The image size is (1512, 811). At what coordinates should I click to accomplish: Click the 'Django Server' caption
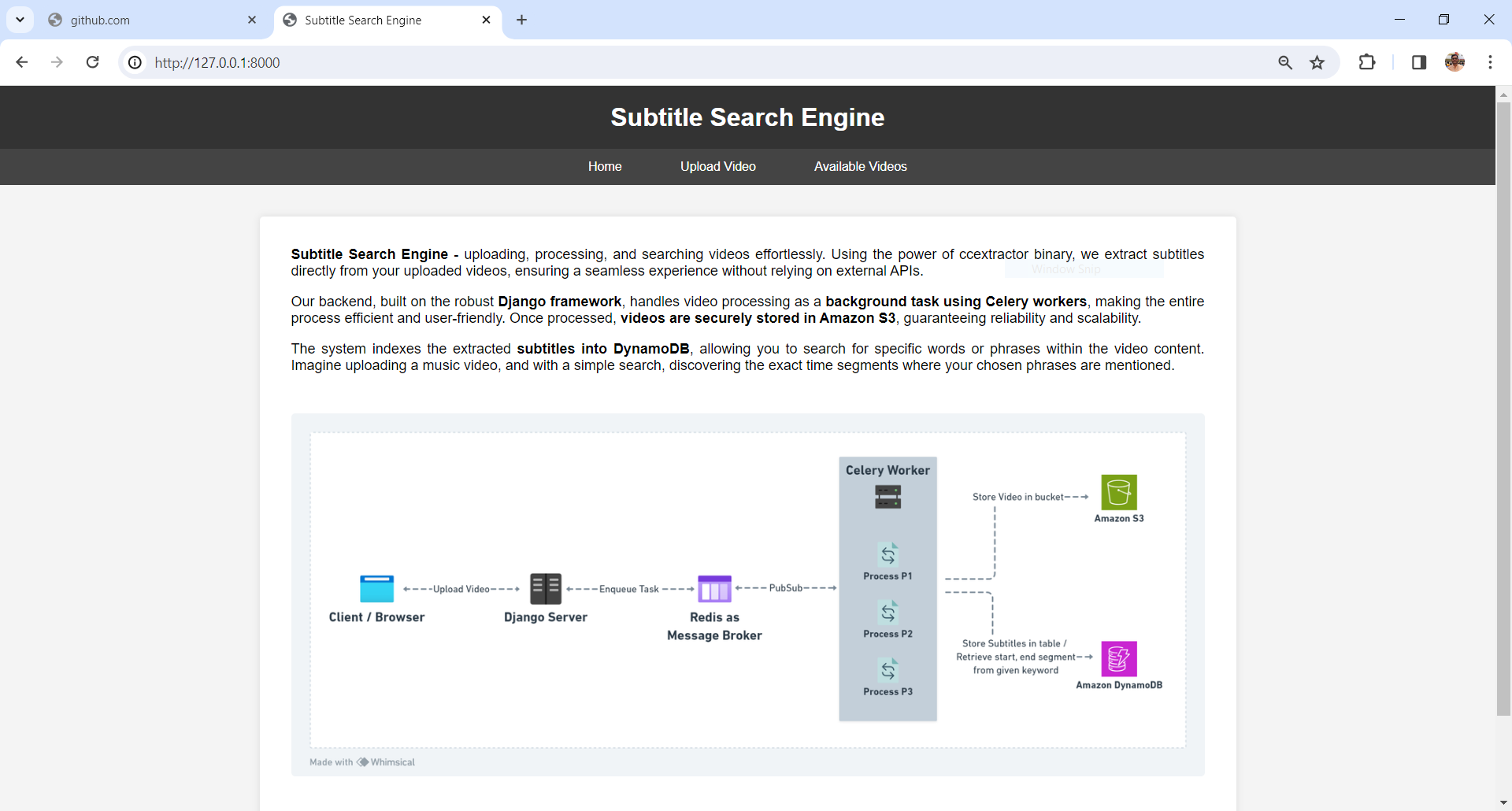tap(546, 617)
